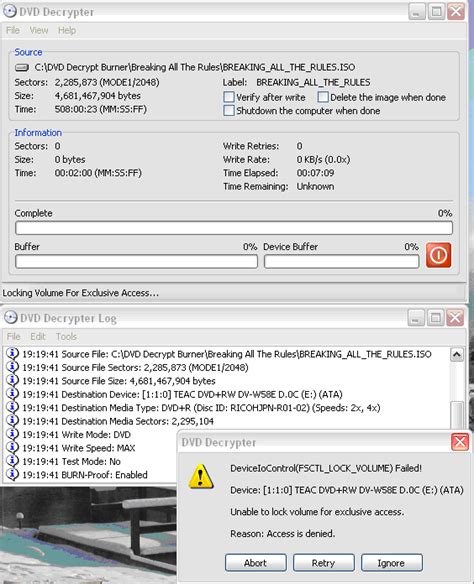
Task: Open Tools menu in the Log window
Action: (x=66, y=336)
